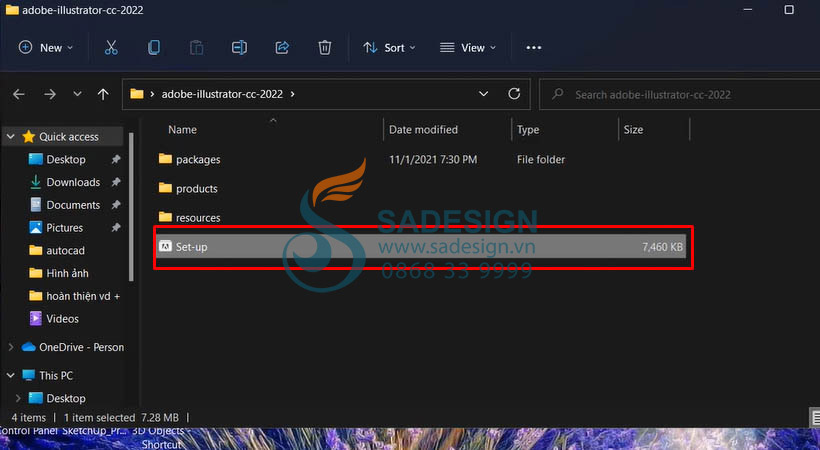
Task: Click the OneDrive cloud icon
Action: tap(29, 347)
